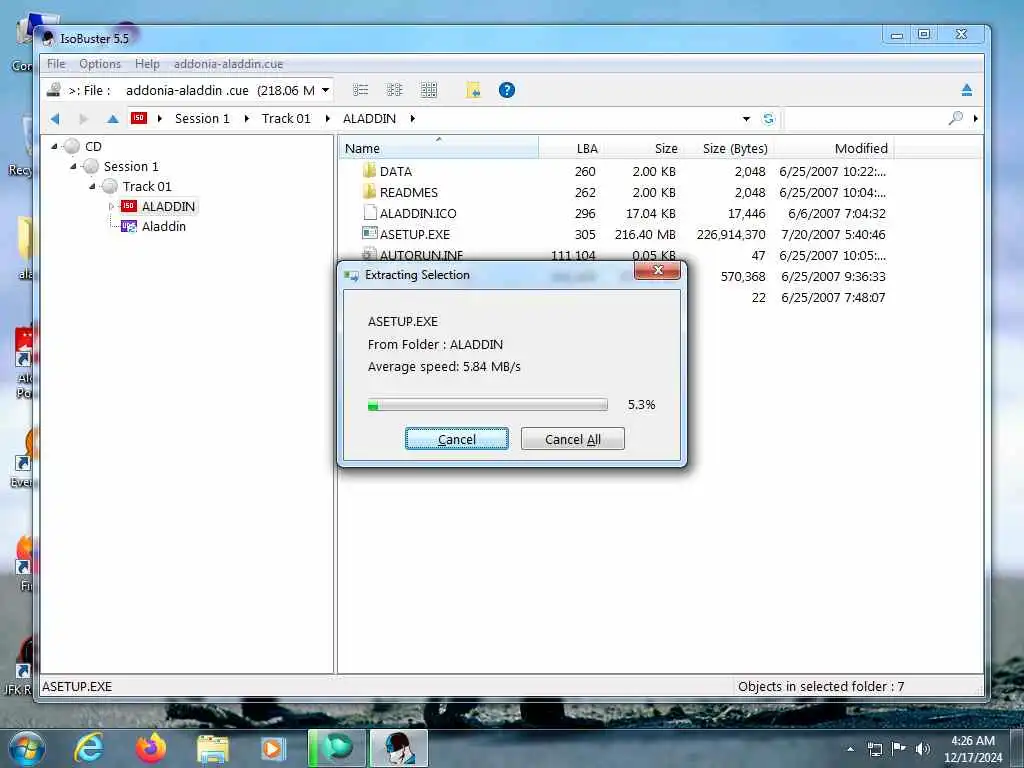Click the eject icon in the toolbar

coord(967,90)
